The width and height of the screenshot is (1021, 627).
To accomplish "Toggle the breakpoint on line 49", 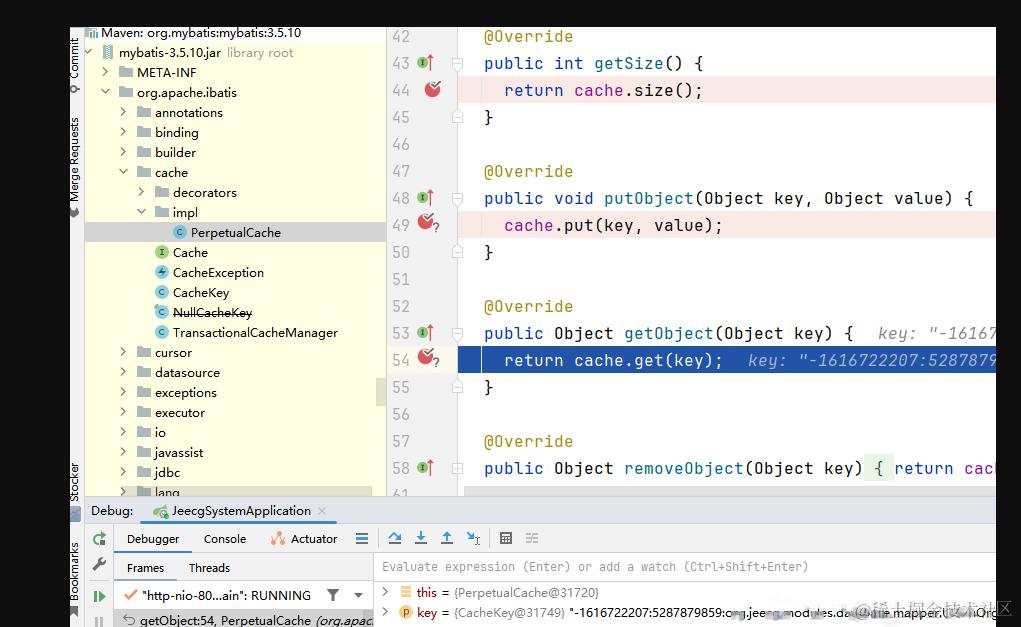I will tap(428, 223).
